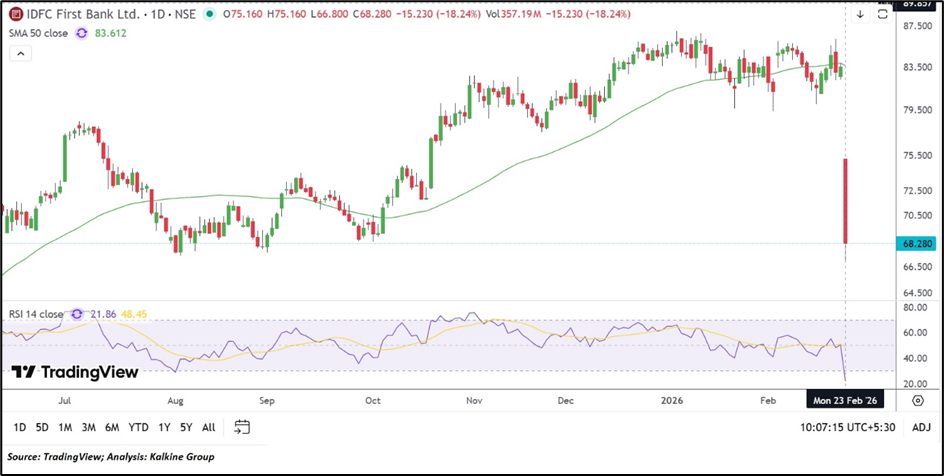Click the purple SMA 50 refresh icon
The width and height of the screenshot is (944, 476).
pyautogui.click(x=82, y=33)
